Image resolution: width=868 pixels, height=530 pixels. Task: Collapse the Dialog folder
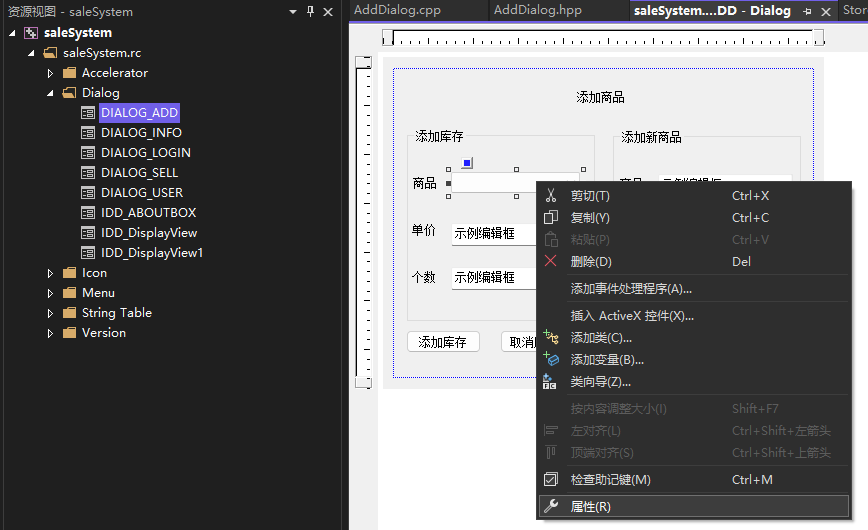click(50, 93)
